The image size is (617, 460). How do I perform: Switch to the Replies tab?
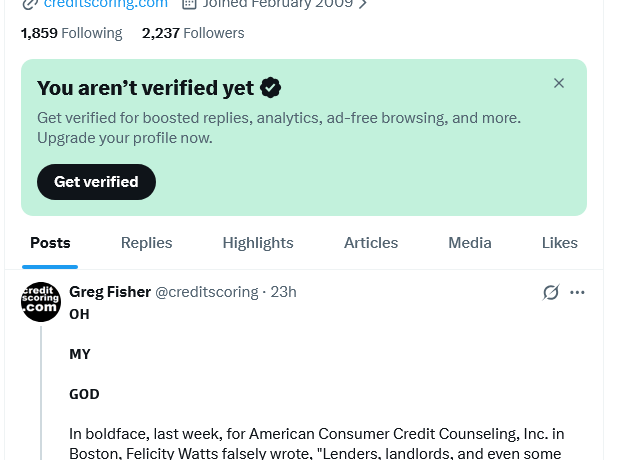pyautogui.click(x=146, y=243)
